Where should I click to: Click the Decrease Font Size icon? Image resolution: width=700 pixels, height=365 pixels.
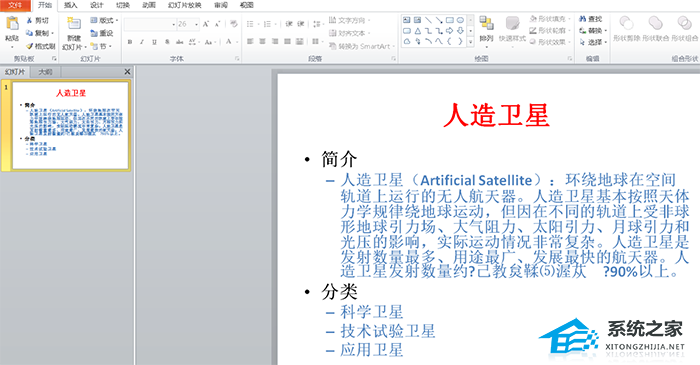click(217, 24)
